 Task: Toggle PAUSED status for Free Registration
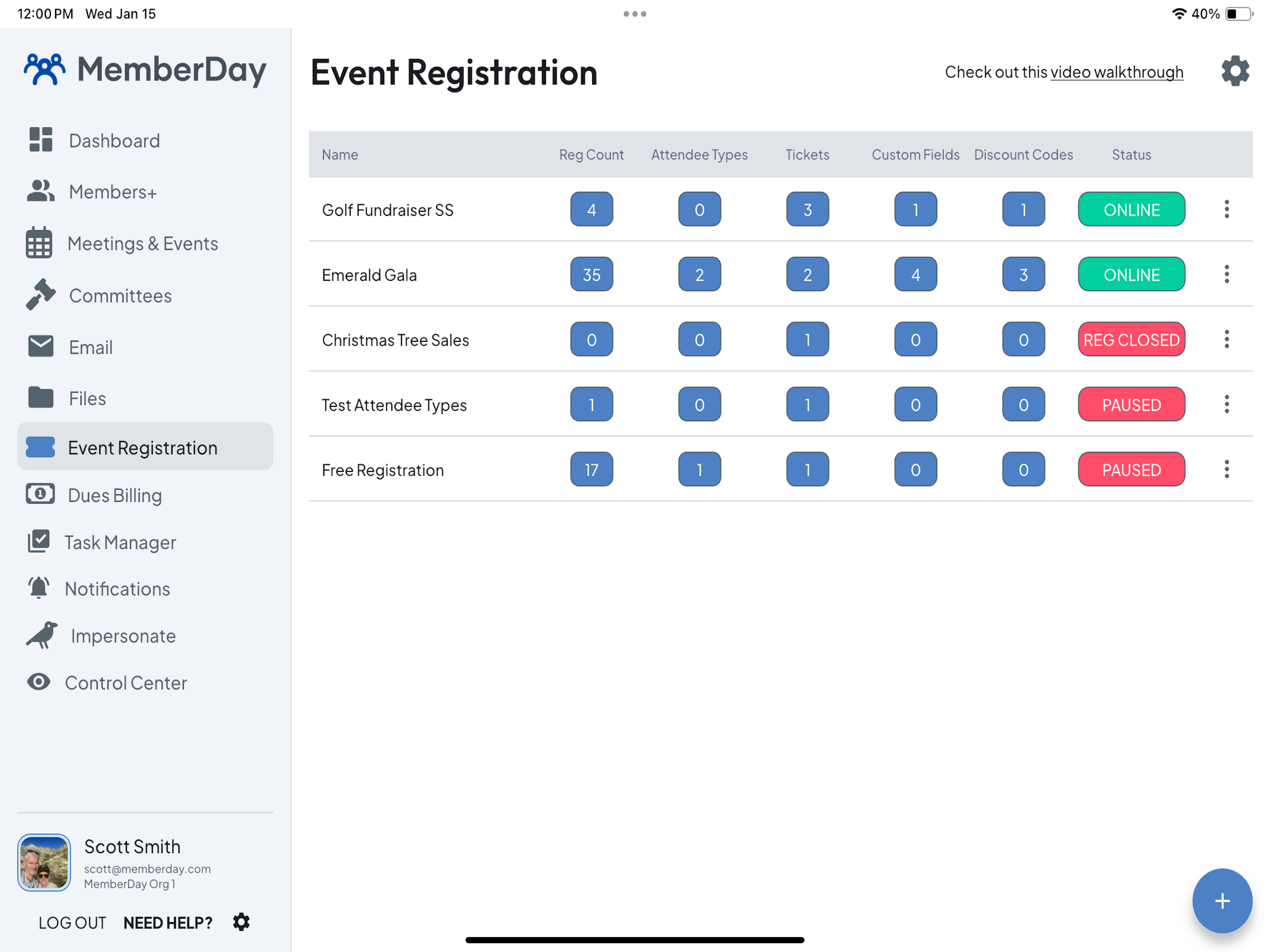(x=1131, y=469)
